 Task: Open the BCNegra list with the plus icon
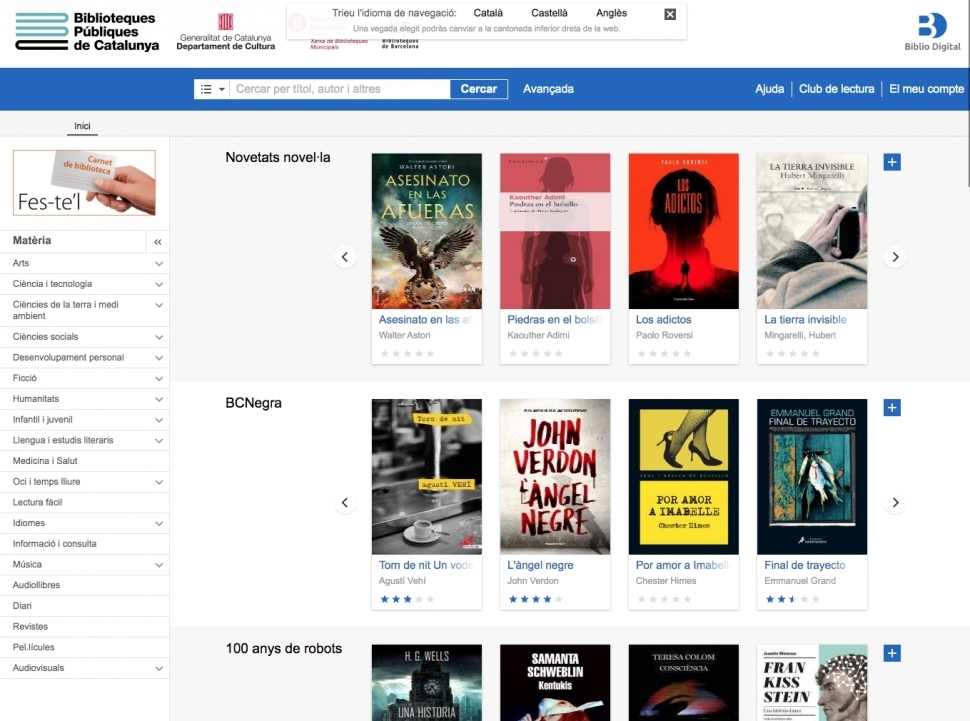pos(892,407)
